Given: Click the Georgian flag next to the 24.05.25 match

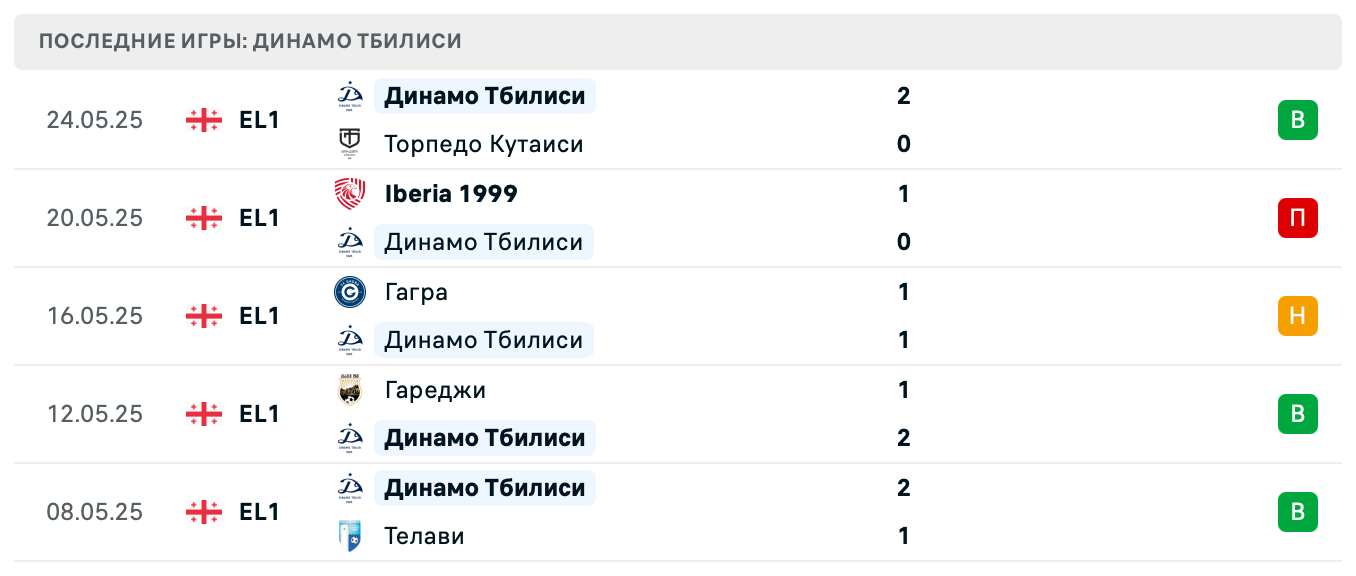Looking at the screenshot, I should 203,120.
